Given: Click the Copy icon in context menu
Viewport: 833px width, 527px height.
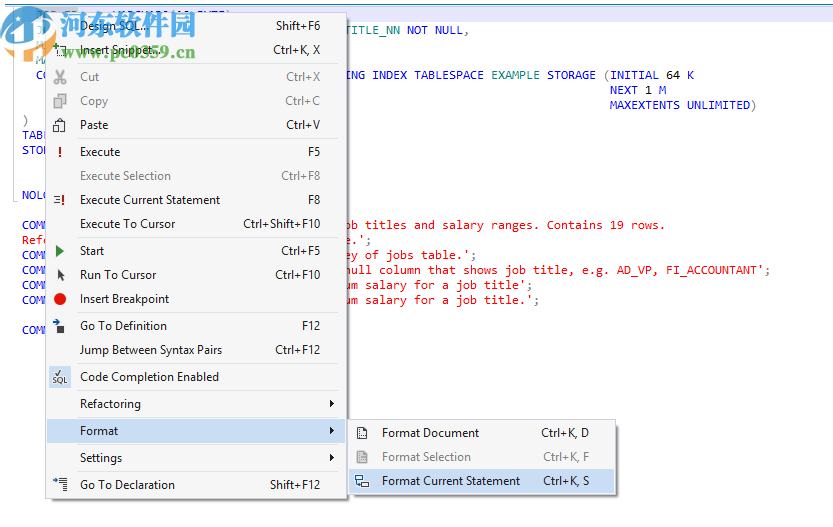Looking at the screenshot, I should tap(60, 101).
